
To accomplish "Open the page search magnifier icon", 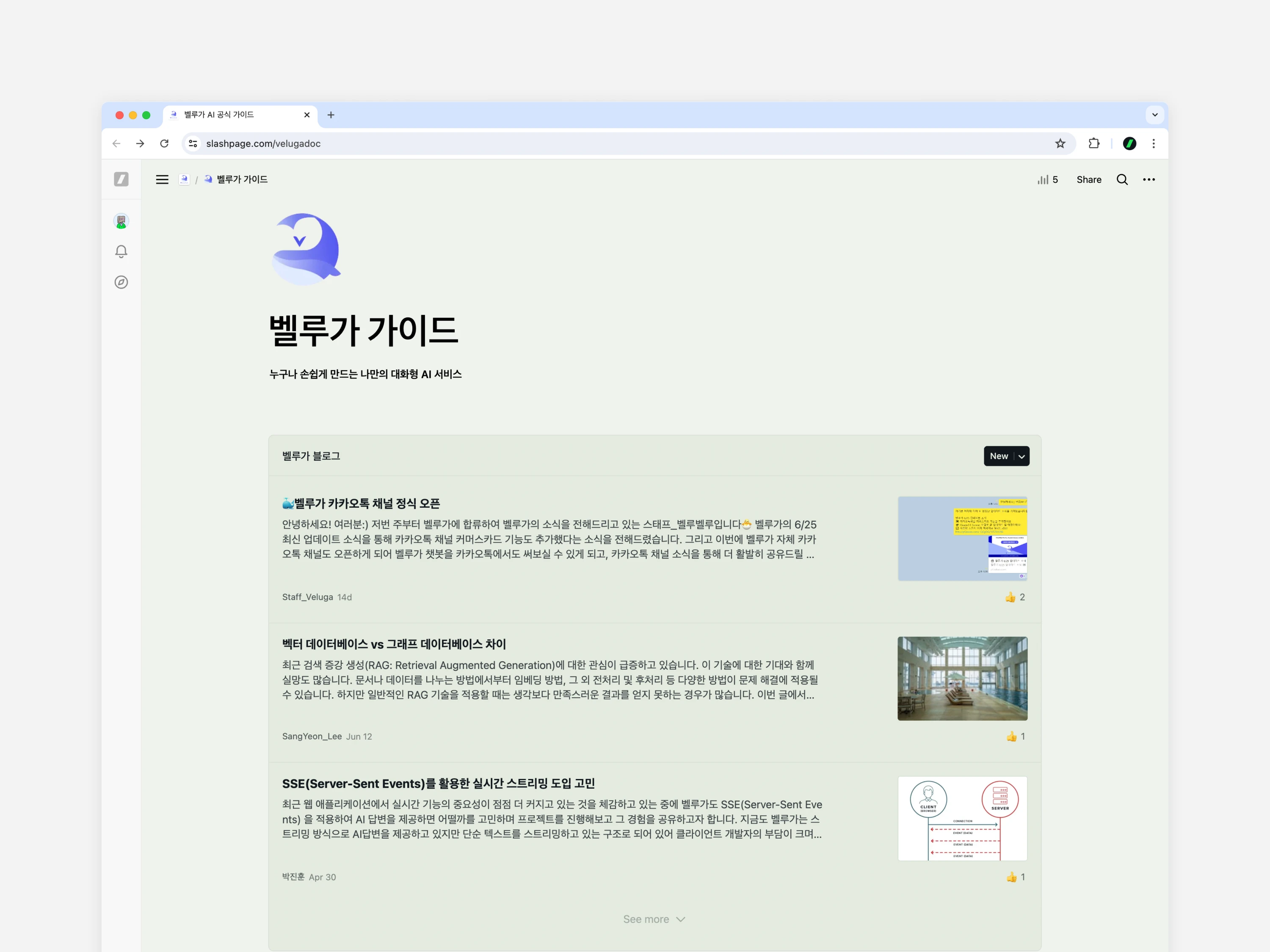I will (x=1122, y=180).
